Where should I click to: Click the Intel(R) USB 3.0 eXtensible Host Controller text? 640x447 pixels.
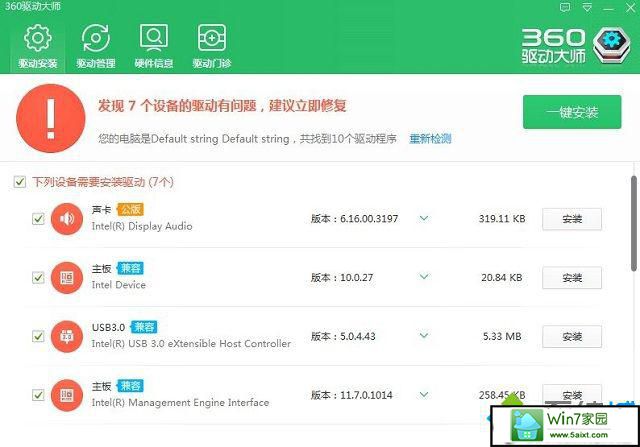point(191,344)
